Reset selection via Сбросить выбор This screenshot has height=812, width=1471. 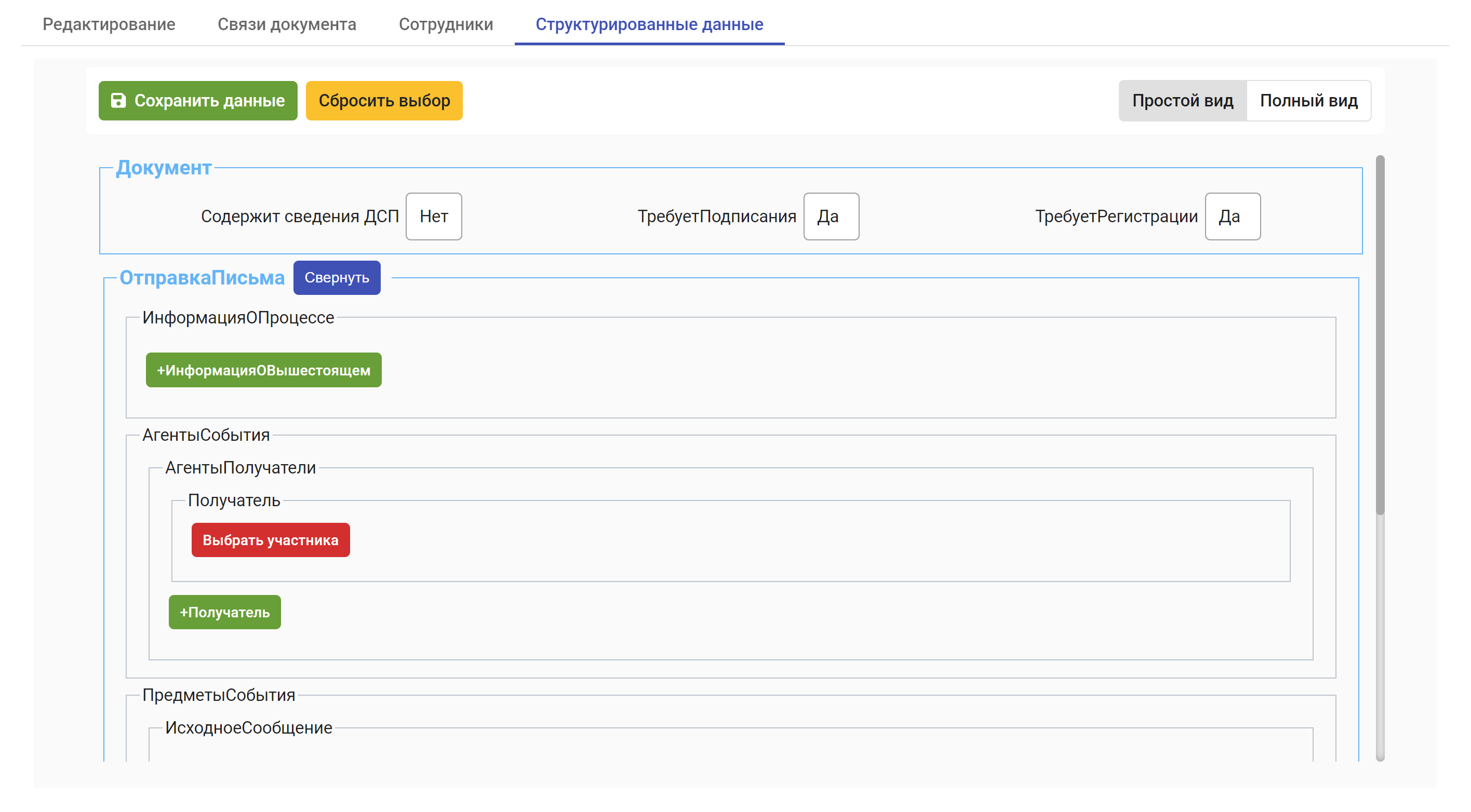(384, 100)
